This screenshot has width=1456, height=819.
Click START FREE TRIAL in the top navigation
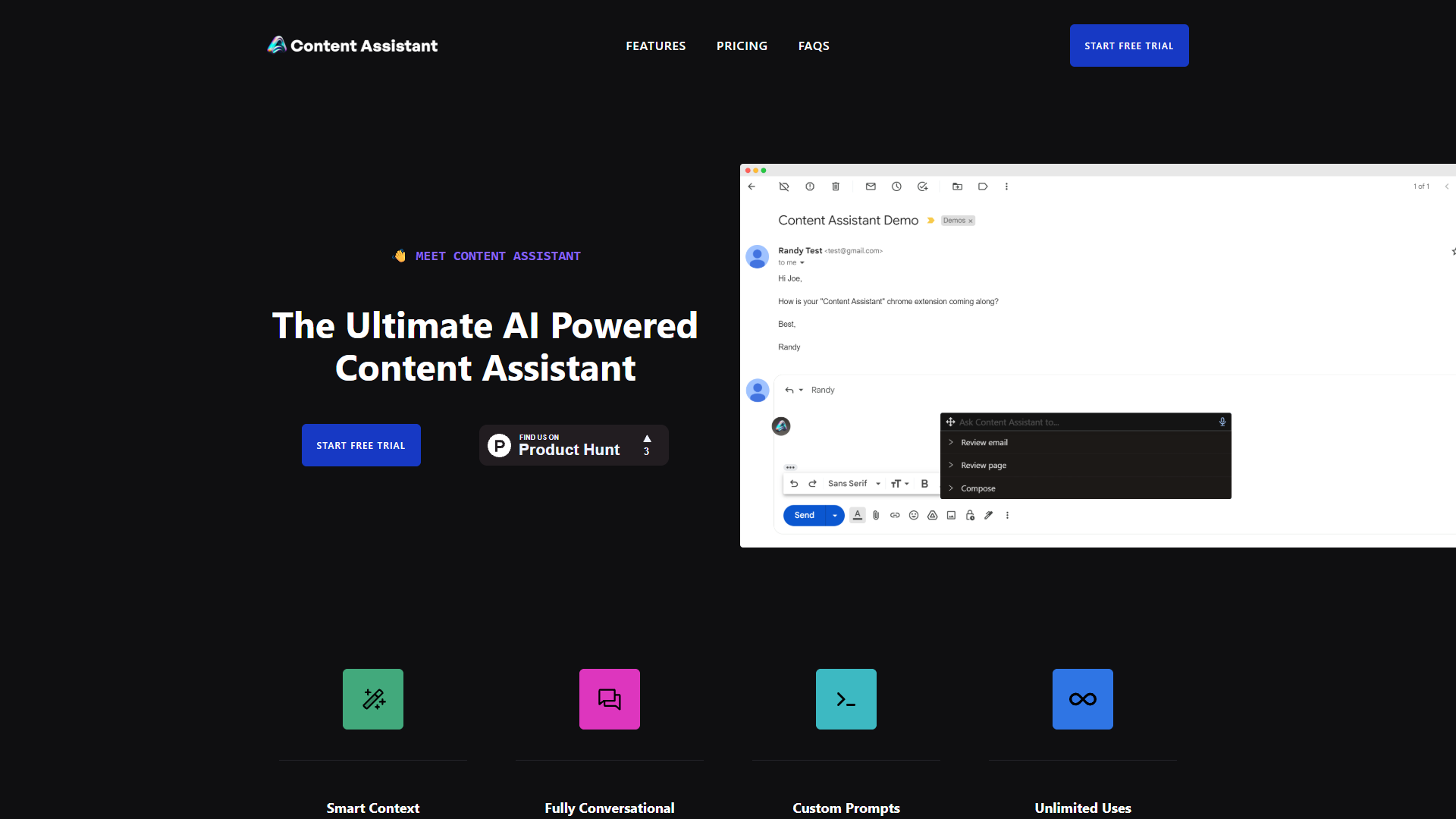pos(1129,45)
